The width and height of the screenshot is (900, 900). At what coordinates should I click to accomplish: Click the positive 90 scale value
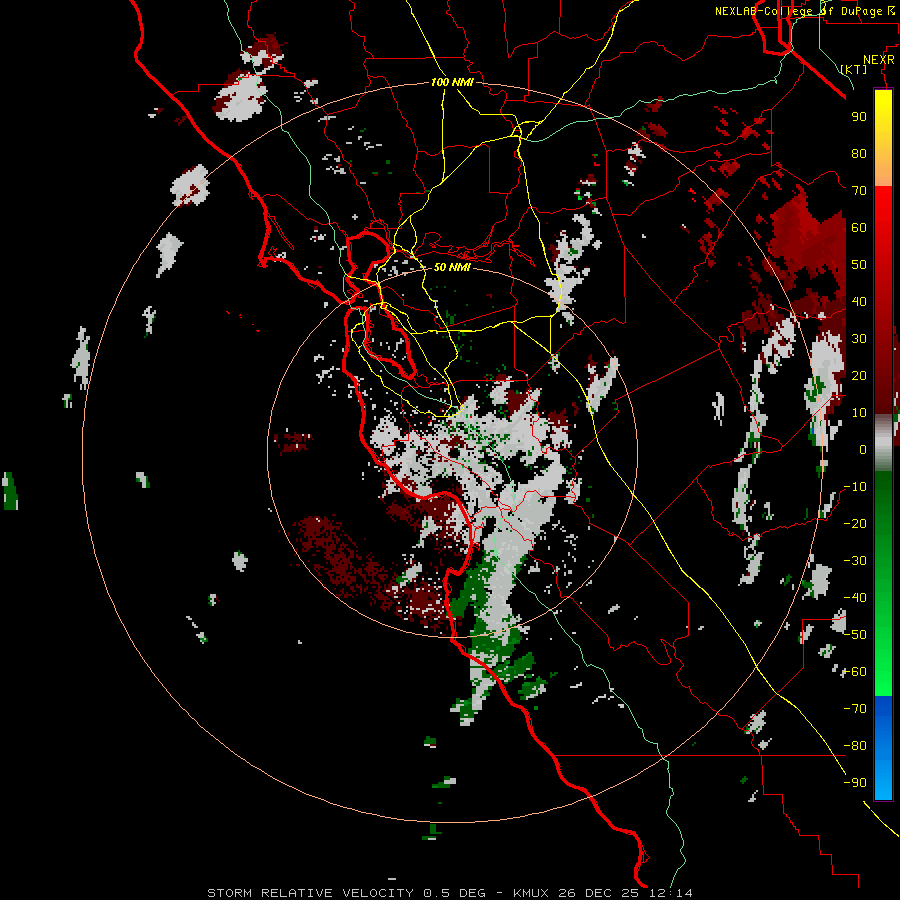click(859, 117)
